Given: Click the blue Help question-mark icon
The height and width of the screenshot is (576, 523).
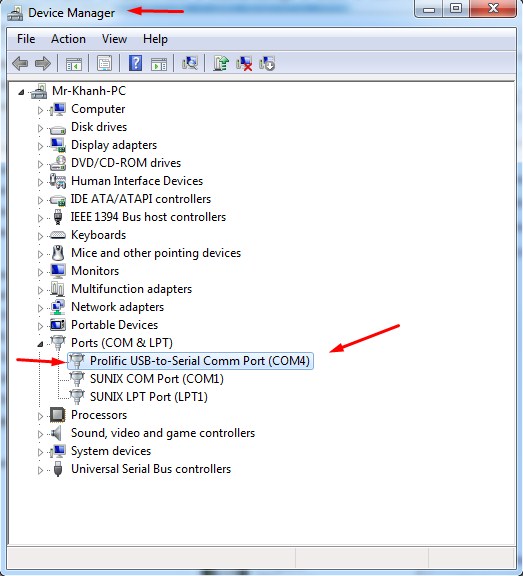Looking at the screenshot, I should [x=136, y=63].
